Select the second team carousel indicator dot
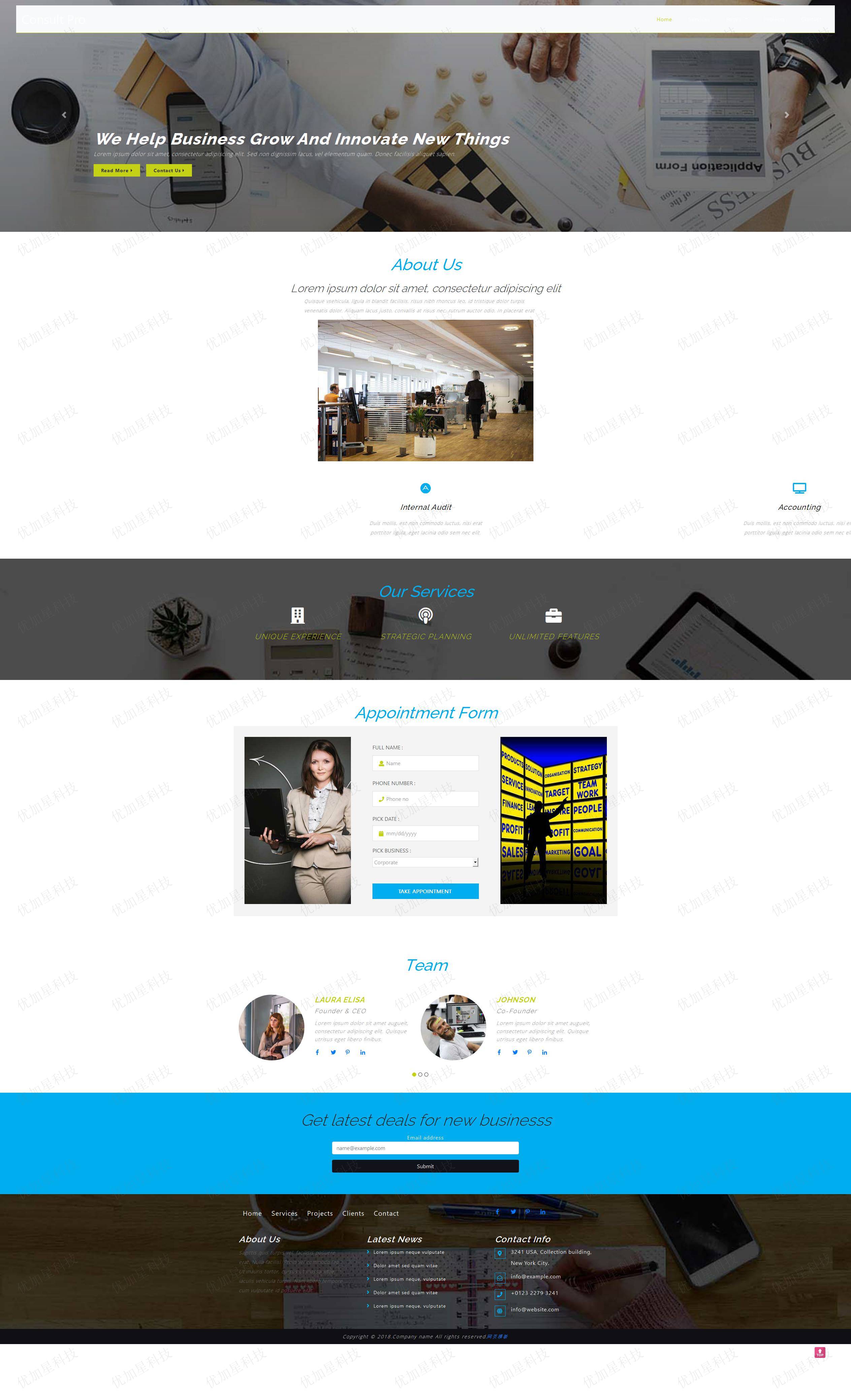Viewport: 851px width, 1400px height. pyautogui.click(x=425, y=1074)
